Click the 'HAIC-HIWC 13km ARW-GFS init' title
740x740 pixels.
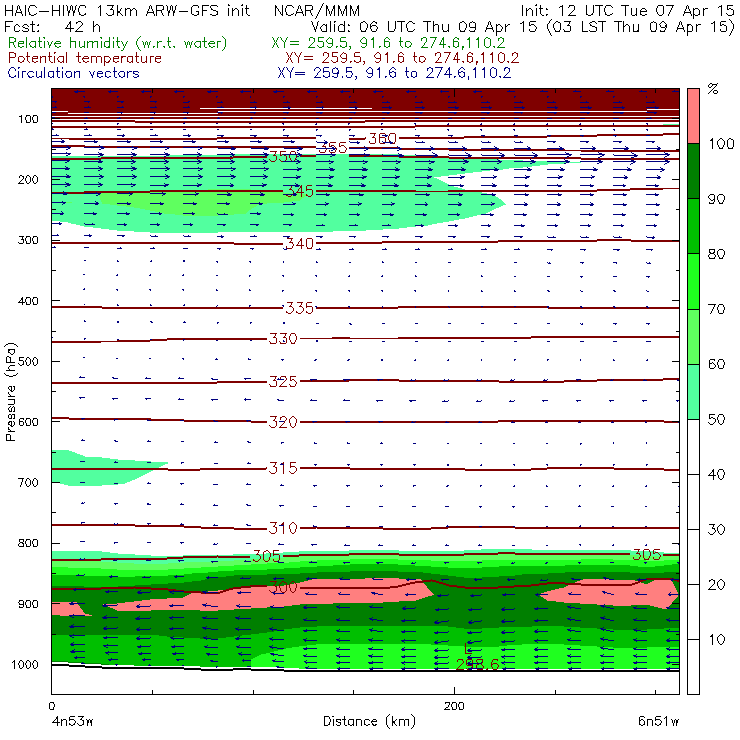tap(126, 11)
